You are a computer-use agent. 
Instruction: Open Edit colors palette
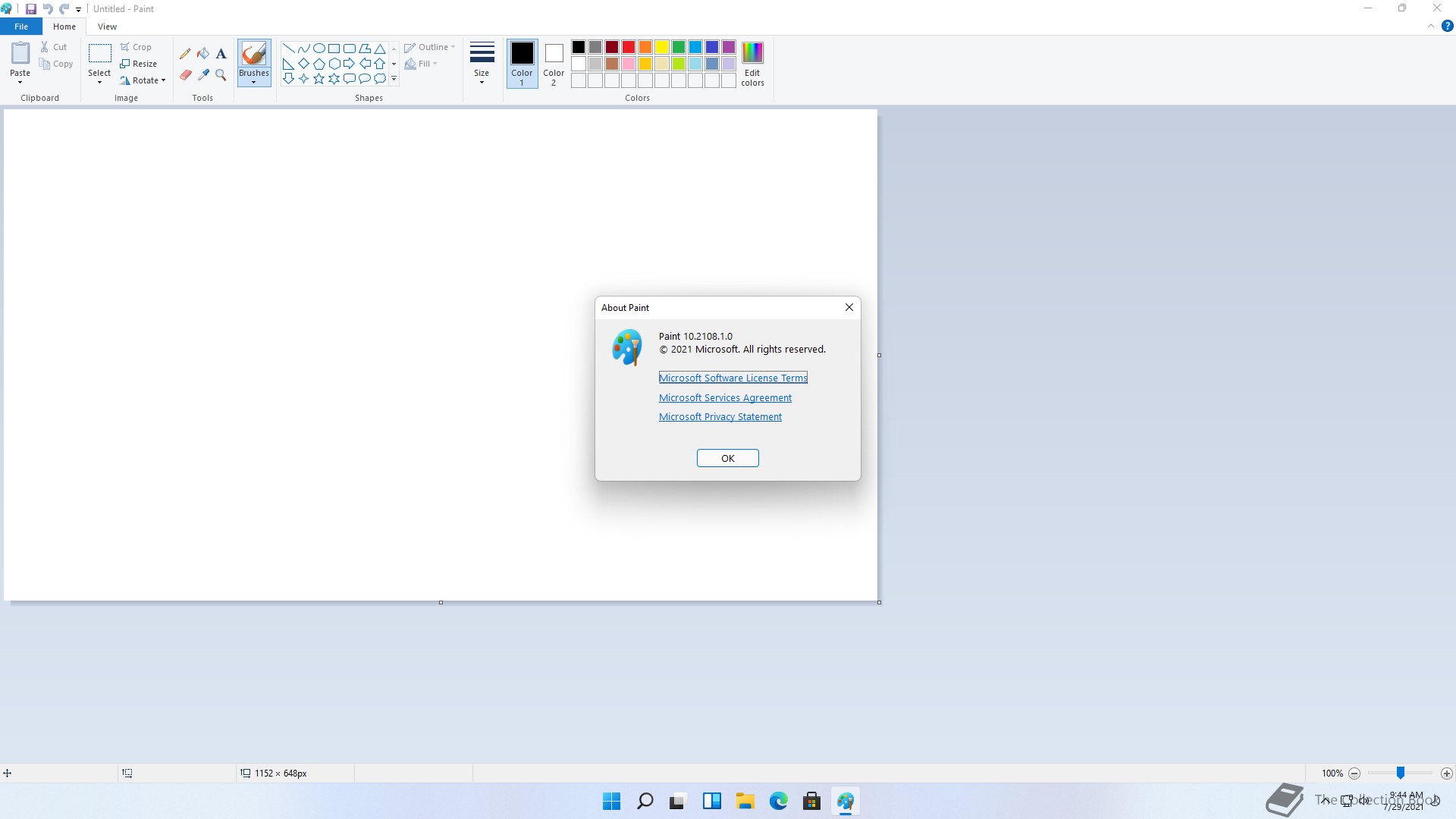[x=752, y=64]
